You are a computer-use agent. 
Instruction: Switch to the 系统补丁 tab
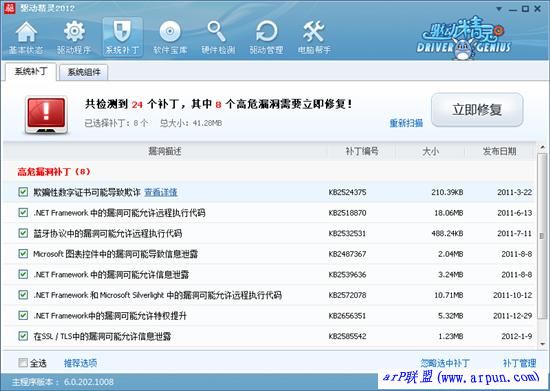click(x=31, y=72)
